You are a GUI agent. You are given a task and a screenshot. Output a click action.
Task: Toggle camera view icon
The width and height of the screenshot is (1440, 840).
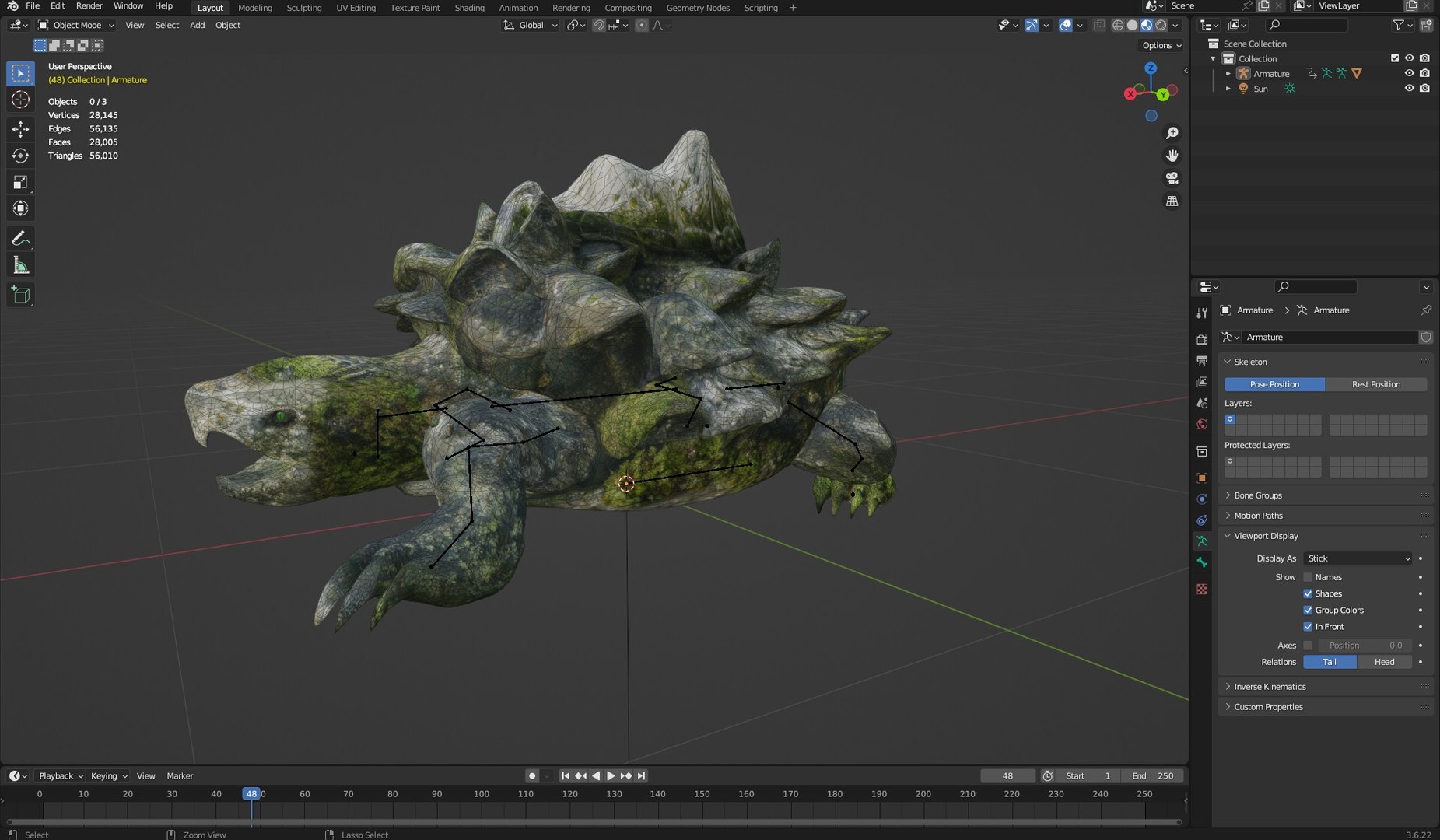click(x=1172, y=178)
